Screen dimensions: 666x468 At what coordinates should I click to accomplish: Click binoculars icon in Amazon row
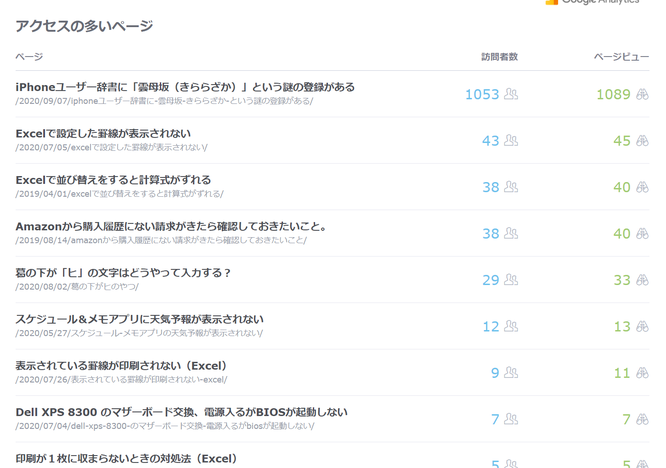click(x=642, y=233)
